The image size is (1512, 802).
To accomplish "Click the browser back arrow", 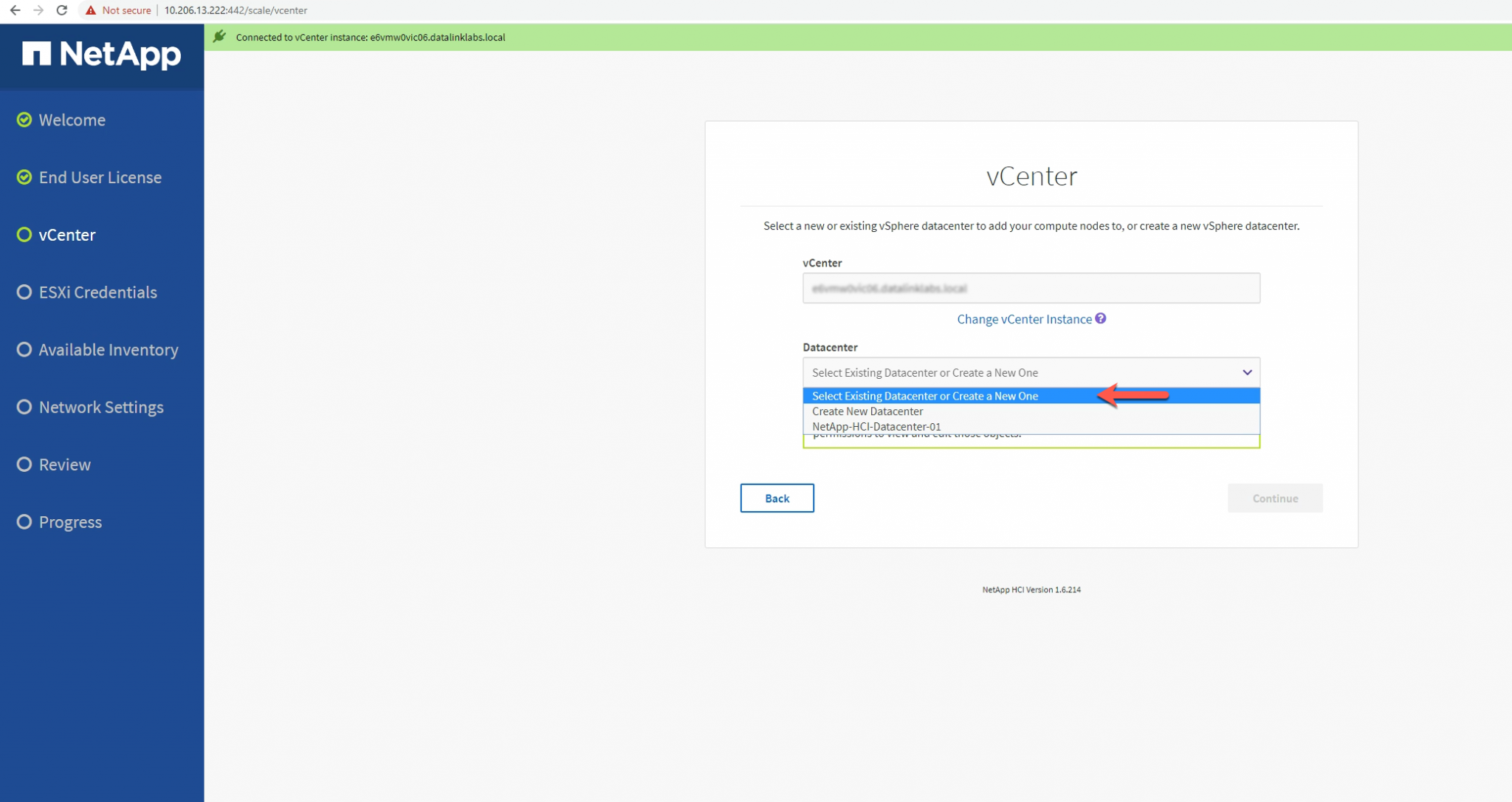I will coord(15,10).
